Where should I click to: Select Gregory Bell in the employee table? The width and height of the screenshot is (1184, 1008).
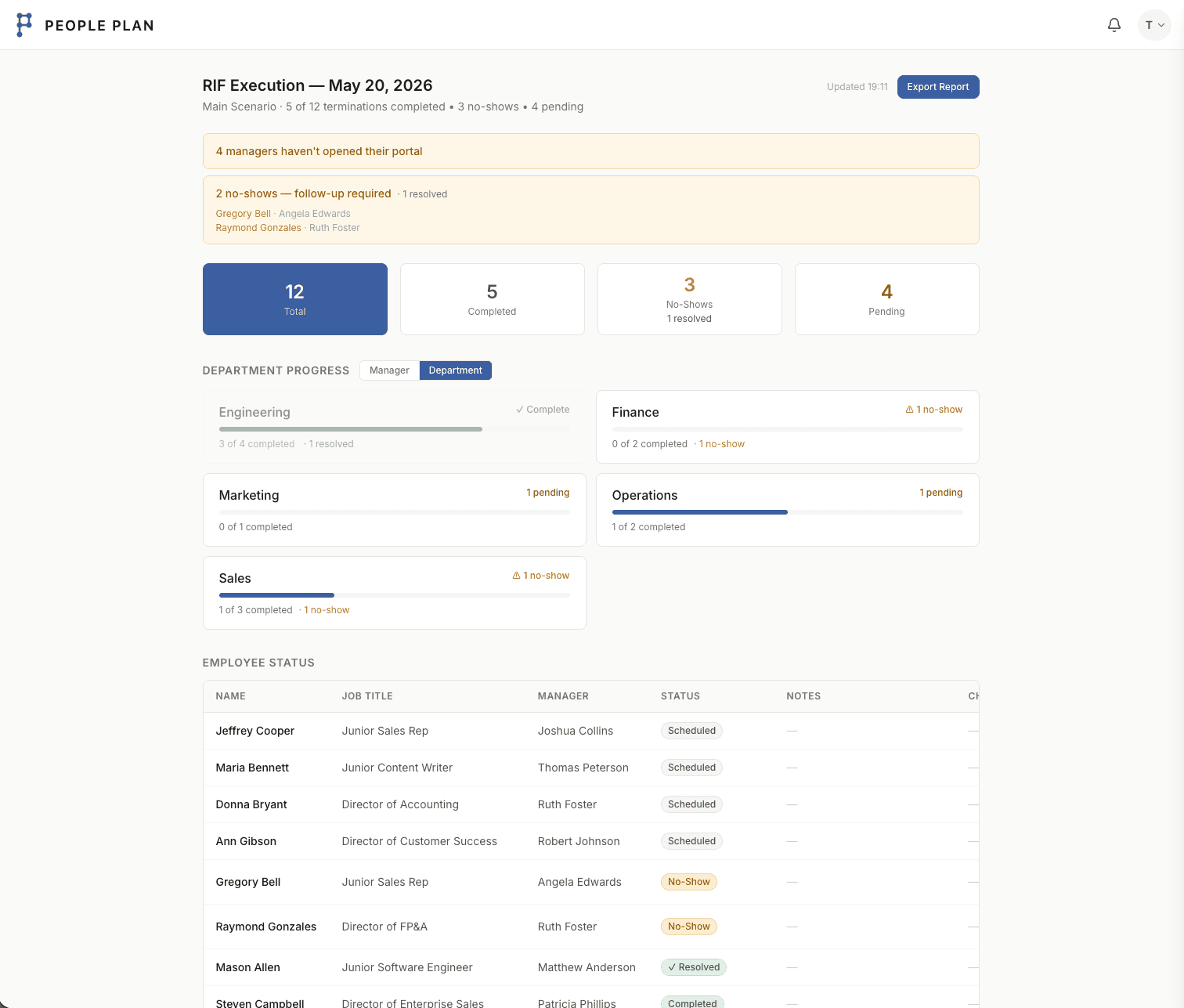pyautogui.click(x=248, y=882)
